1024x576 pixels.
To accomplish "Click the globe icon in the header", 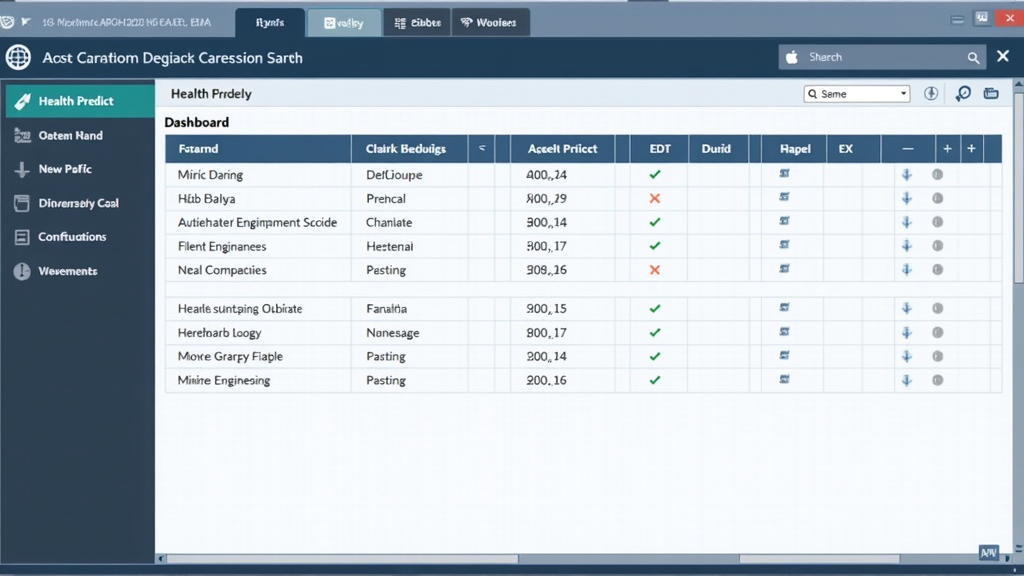I will [18, 57].
